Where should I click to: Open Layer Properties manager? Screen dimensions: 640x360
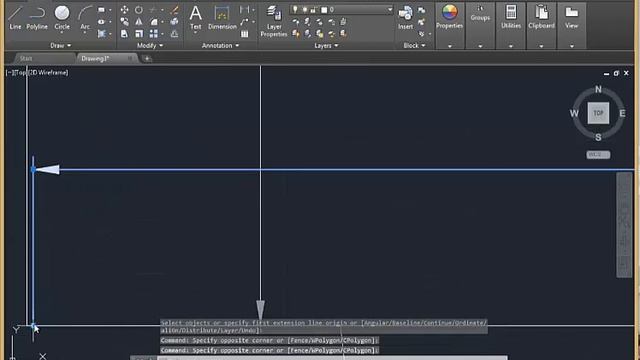274,21
